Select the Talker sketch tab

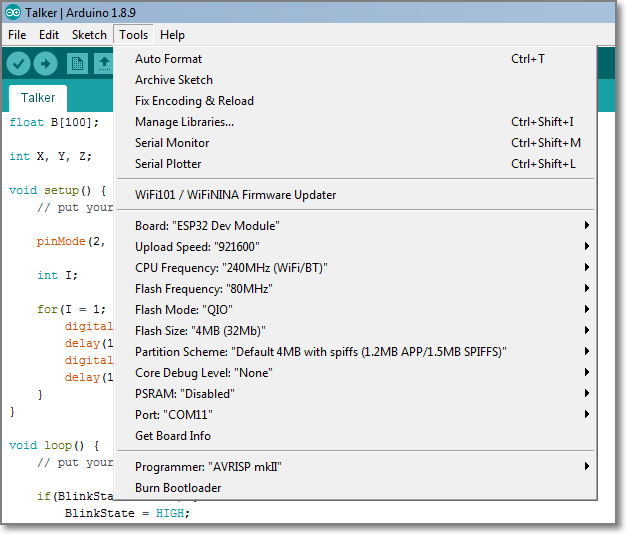pos(38,98)
